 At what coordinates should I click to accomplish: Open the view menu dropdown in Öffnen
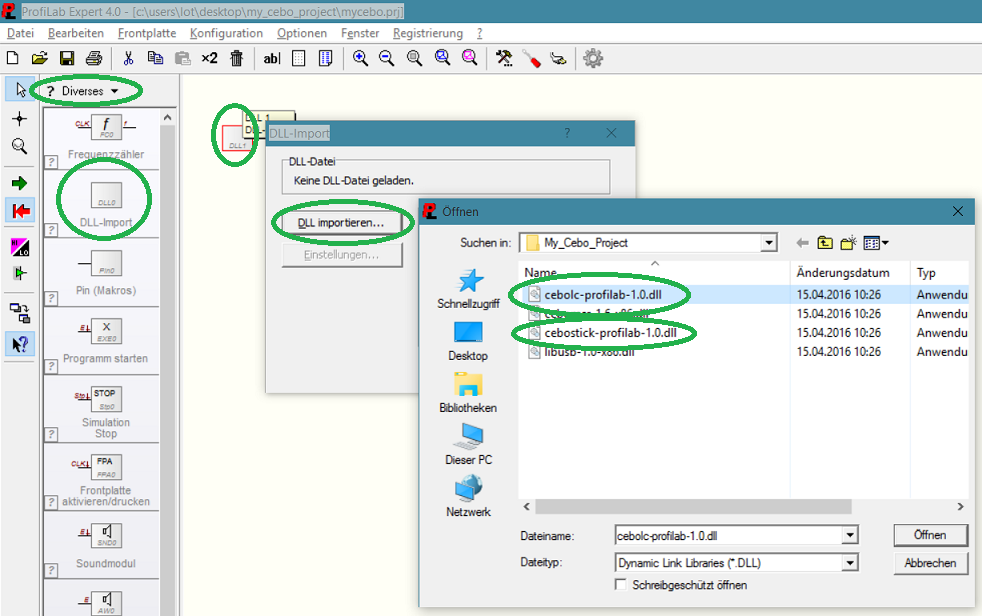(x=876, y=243)
